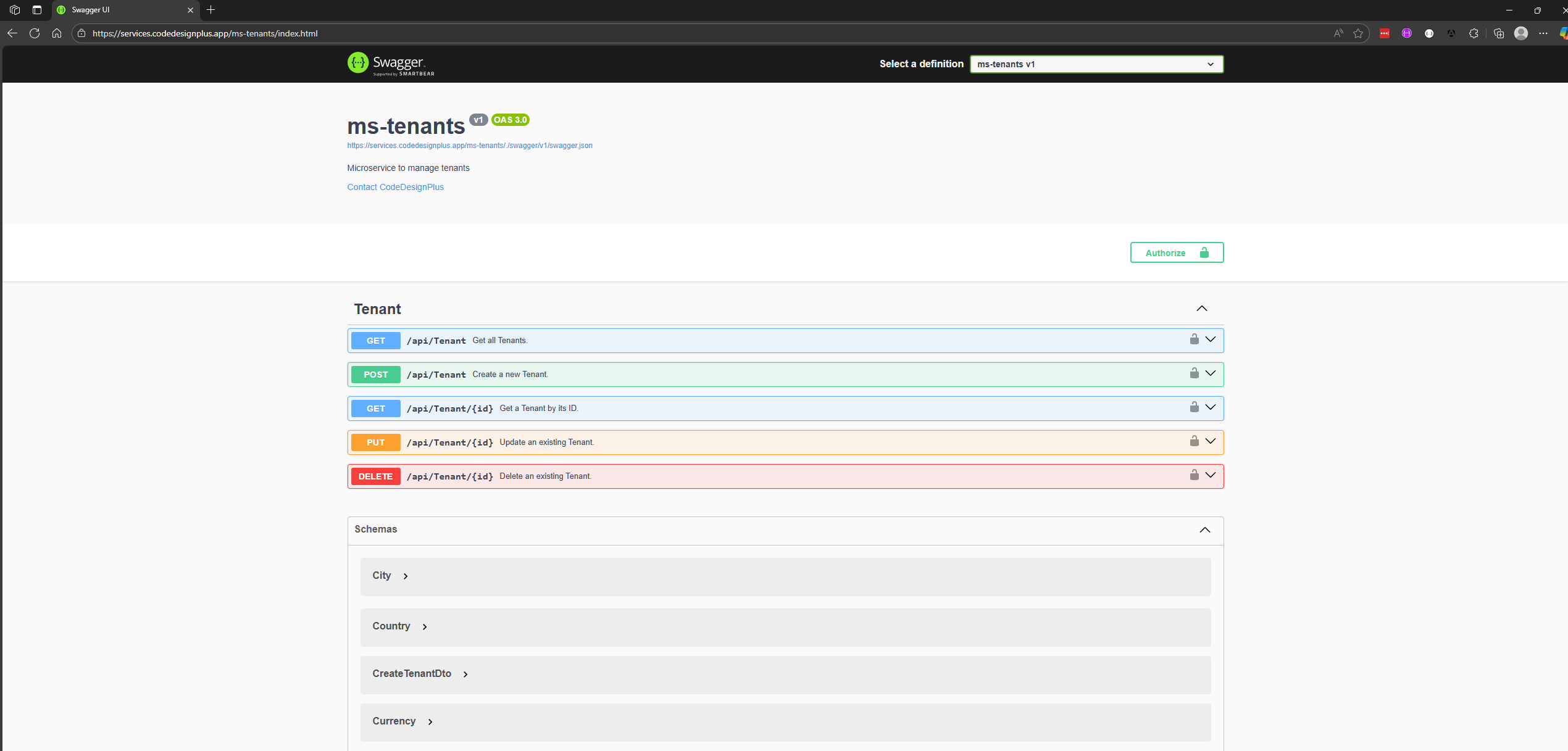Expand the Currency schema
The image size is (1568, 751).
(430, 722)
